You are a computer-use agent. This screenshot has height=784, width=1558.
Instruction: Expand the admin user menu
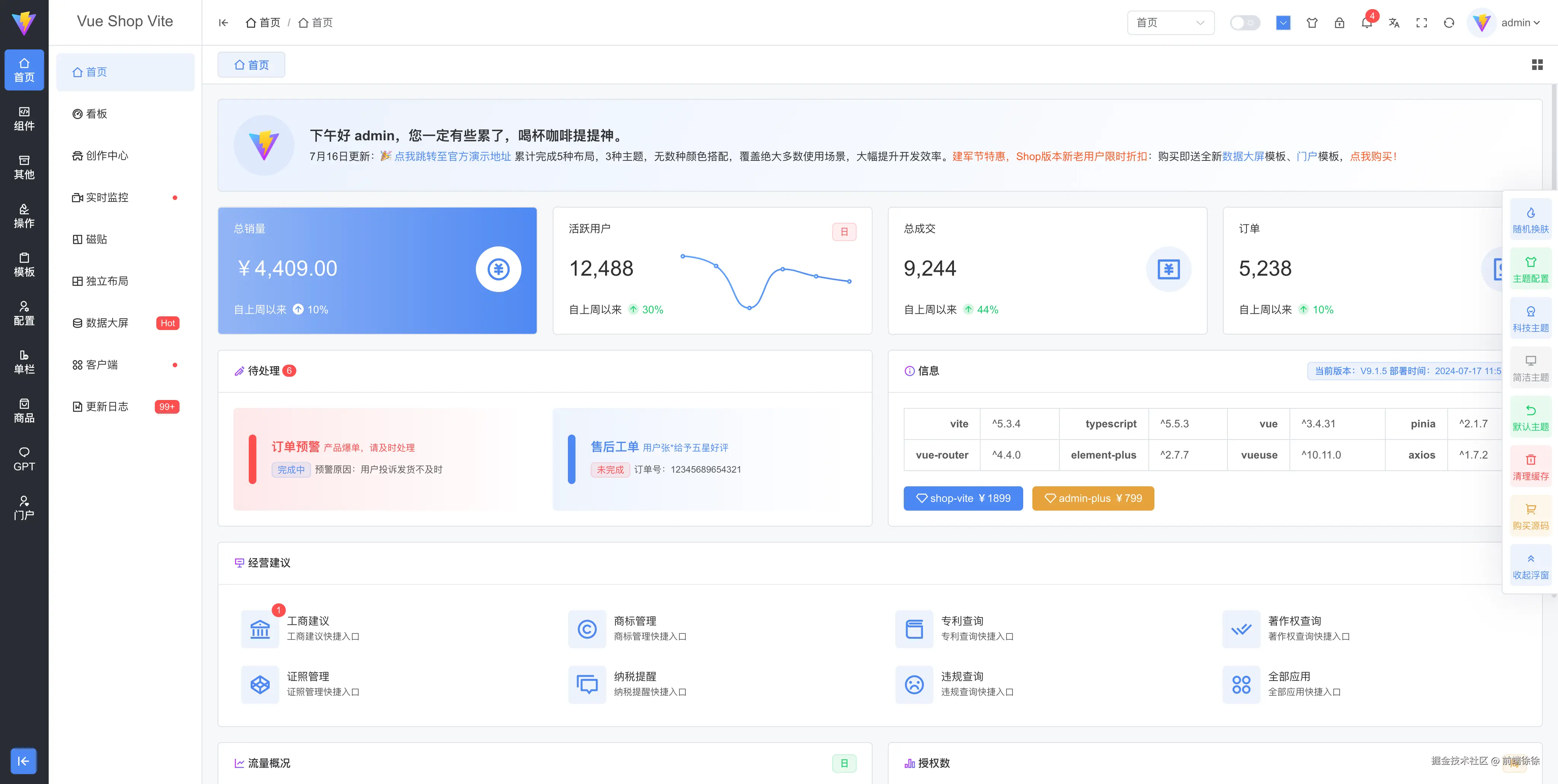(x=1519, y=23)
